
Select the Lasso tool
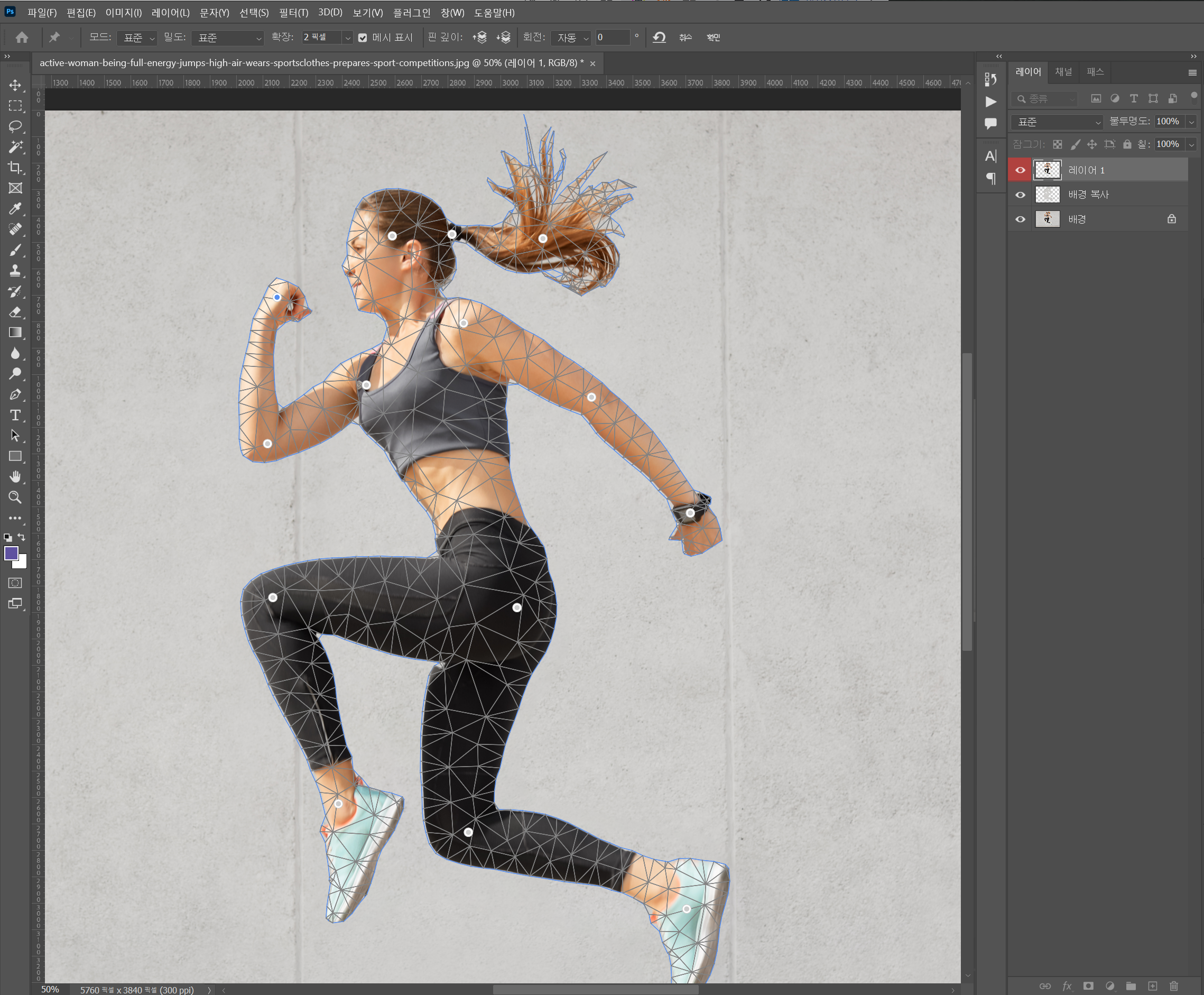15,126
